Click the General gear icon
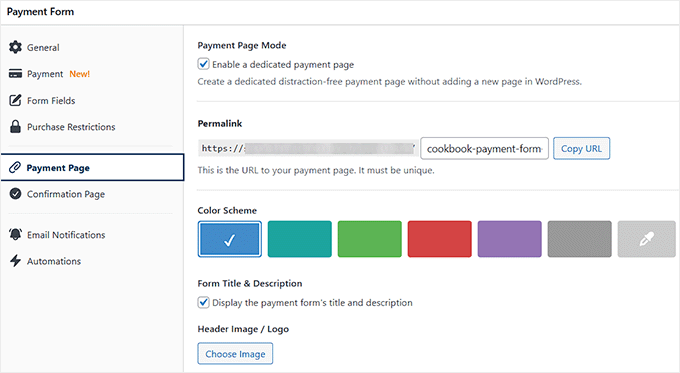This screenshot has width=680, height=373. click(15, 47)
